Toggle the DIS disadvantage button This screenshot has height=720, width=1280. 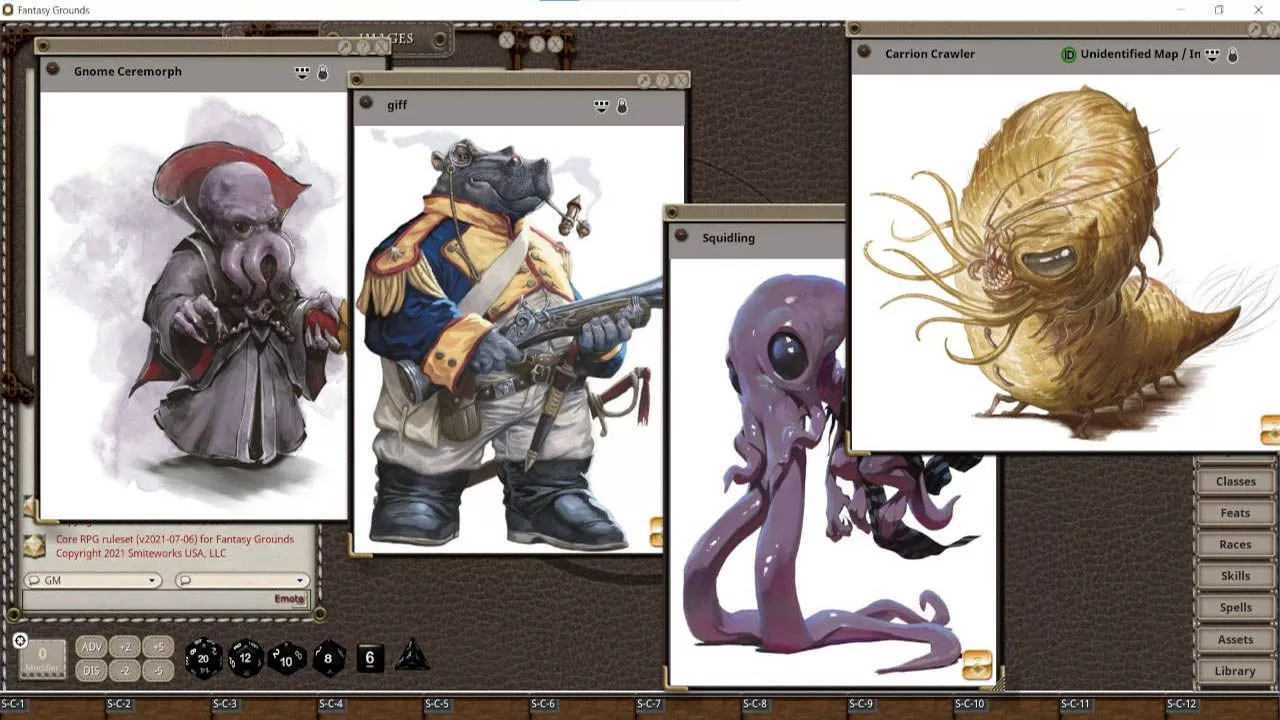click(x=91, y=670)
